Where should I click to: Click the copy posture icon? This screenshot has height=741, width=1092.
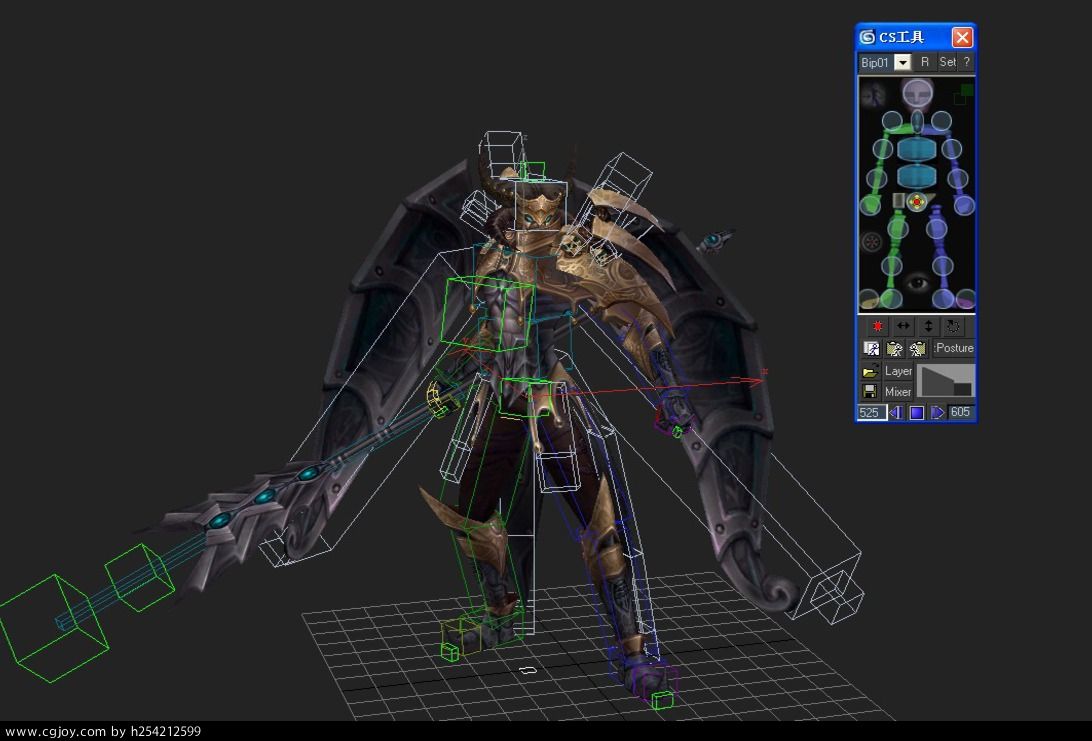[872, 348]
